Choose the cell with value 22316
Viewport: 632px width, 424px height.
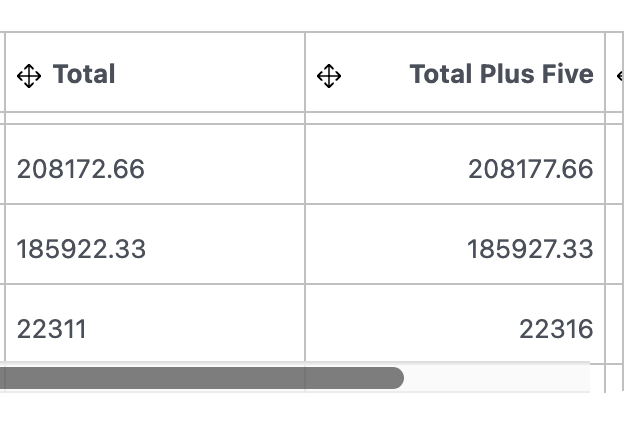[x=455, y=323]
